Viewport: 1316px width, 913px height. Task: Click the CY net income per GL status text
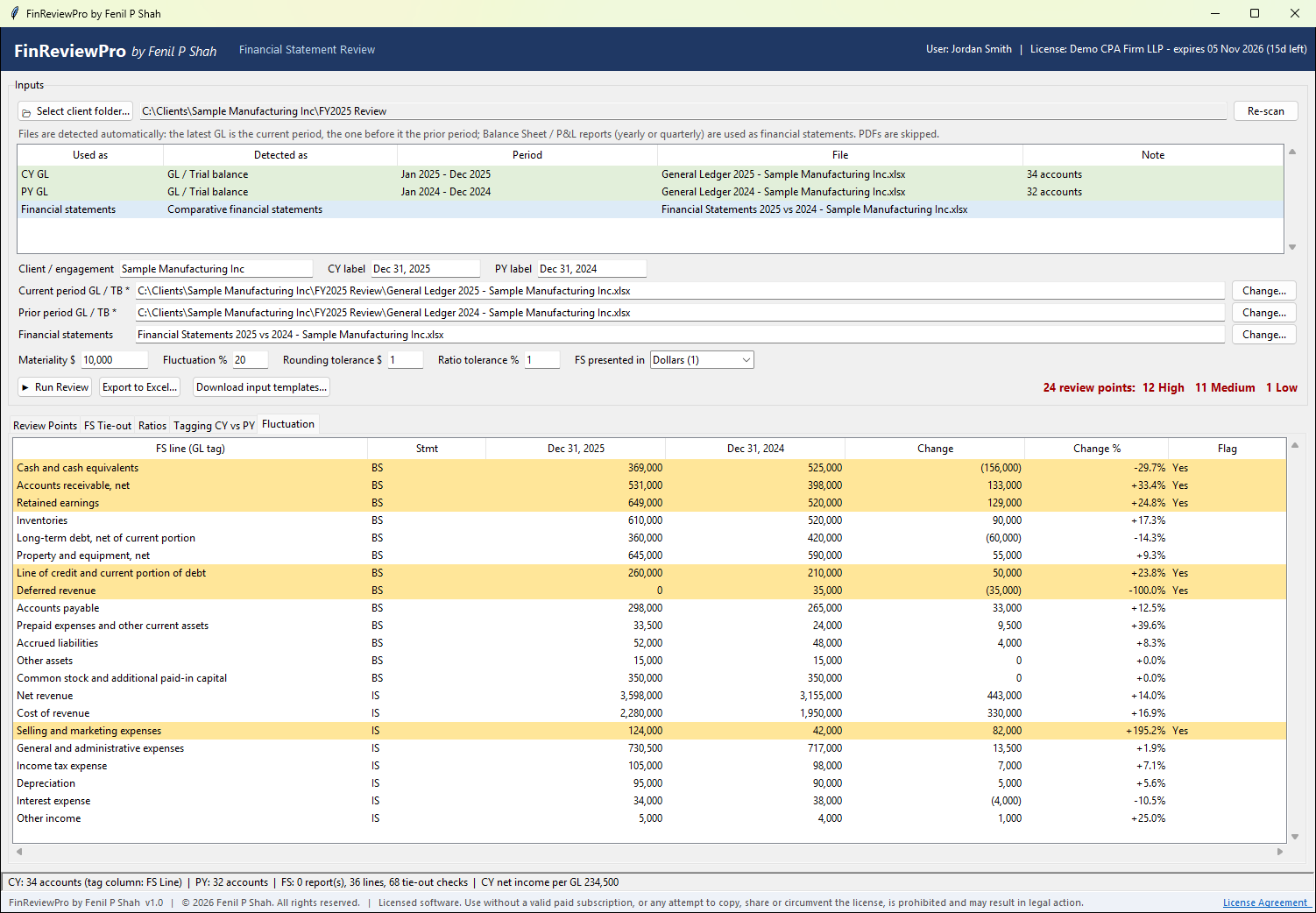tap(550, 882)
